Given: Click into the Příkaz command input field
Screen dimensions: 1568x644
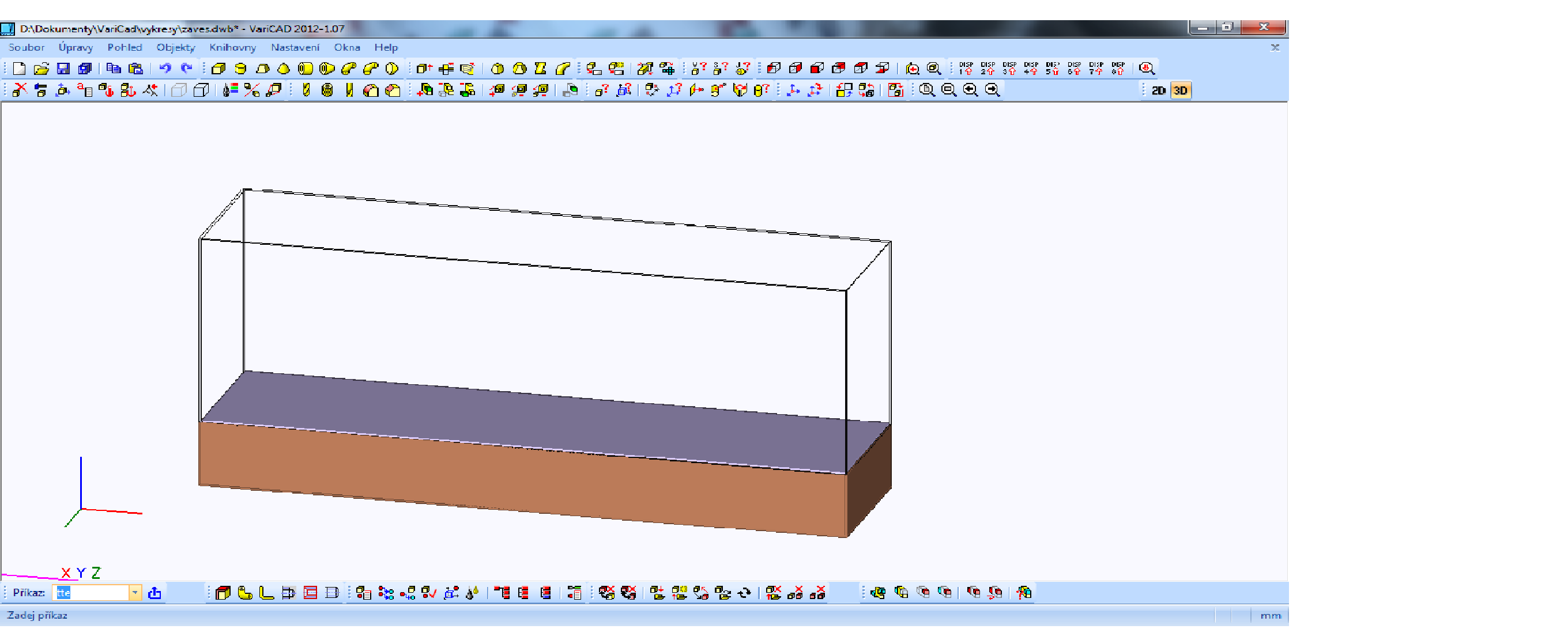Looking at the screenshot, I should coord(91,593).
